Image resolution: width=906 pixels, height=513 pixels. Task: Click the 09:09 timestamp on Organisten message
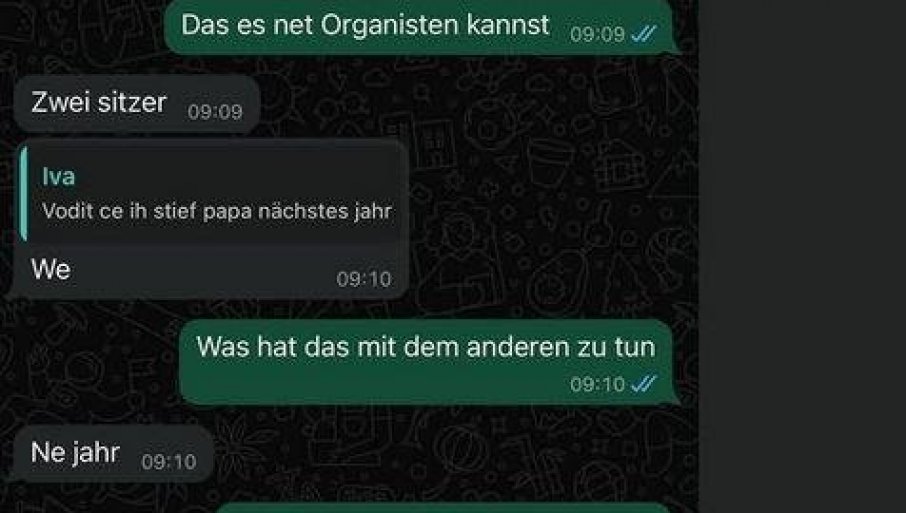pyautogui.click(x=597, y=34)
